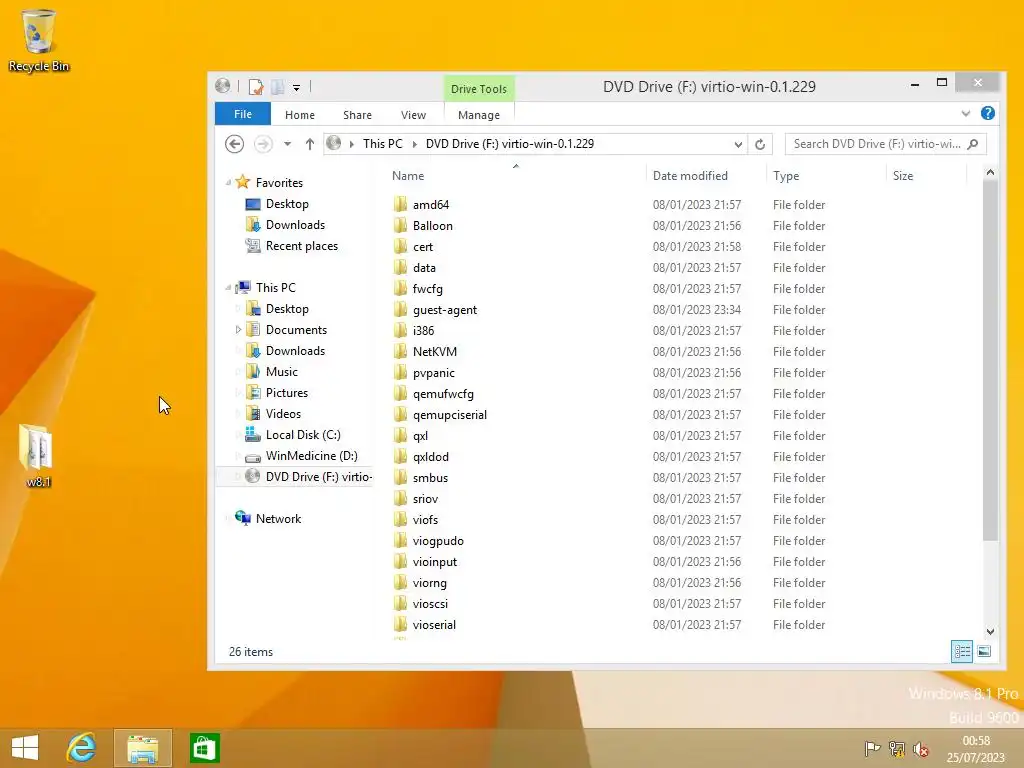The width and height of the screenshot is (1024, 768).
Task: Click the Properties quick access toolbar icon
Action: (x=256, y=86)
